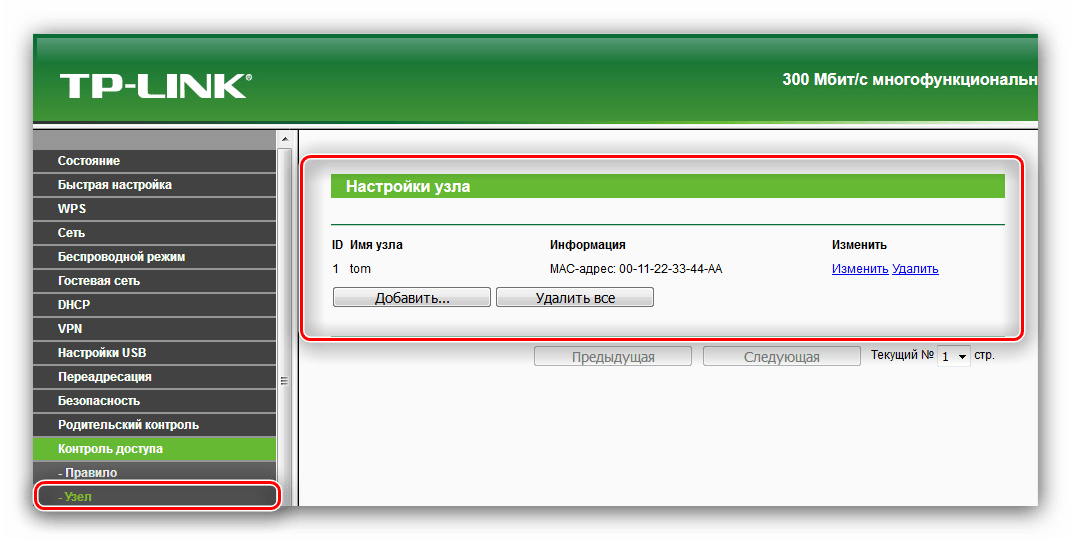Open the Состояние menu item

point(89,161)
